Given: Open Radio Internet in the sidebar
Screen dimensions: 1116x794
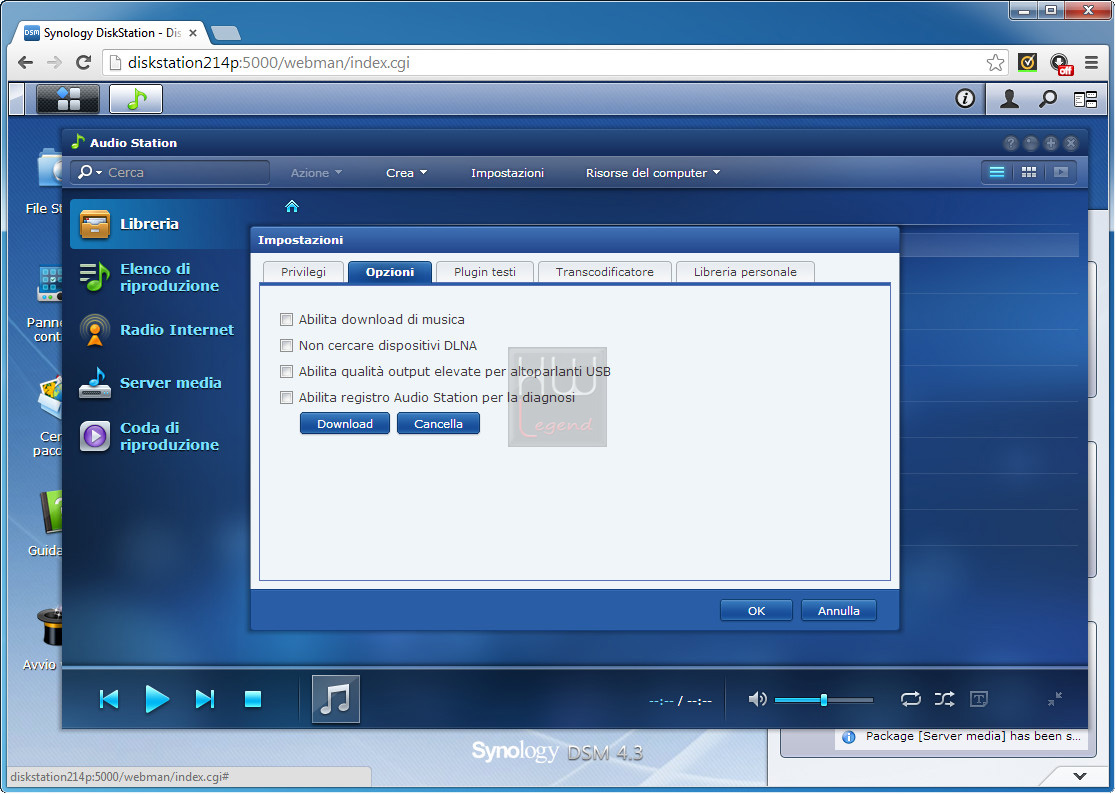Looking at the screenshot, I should [x=159, y=330].
